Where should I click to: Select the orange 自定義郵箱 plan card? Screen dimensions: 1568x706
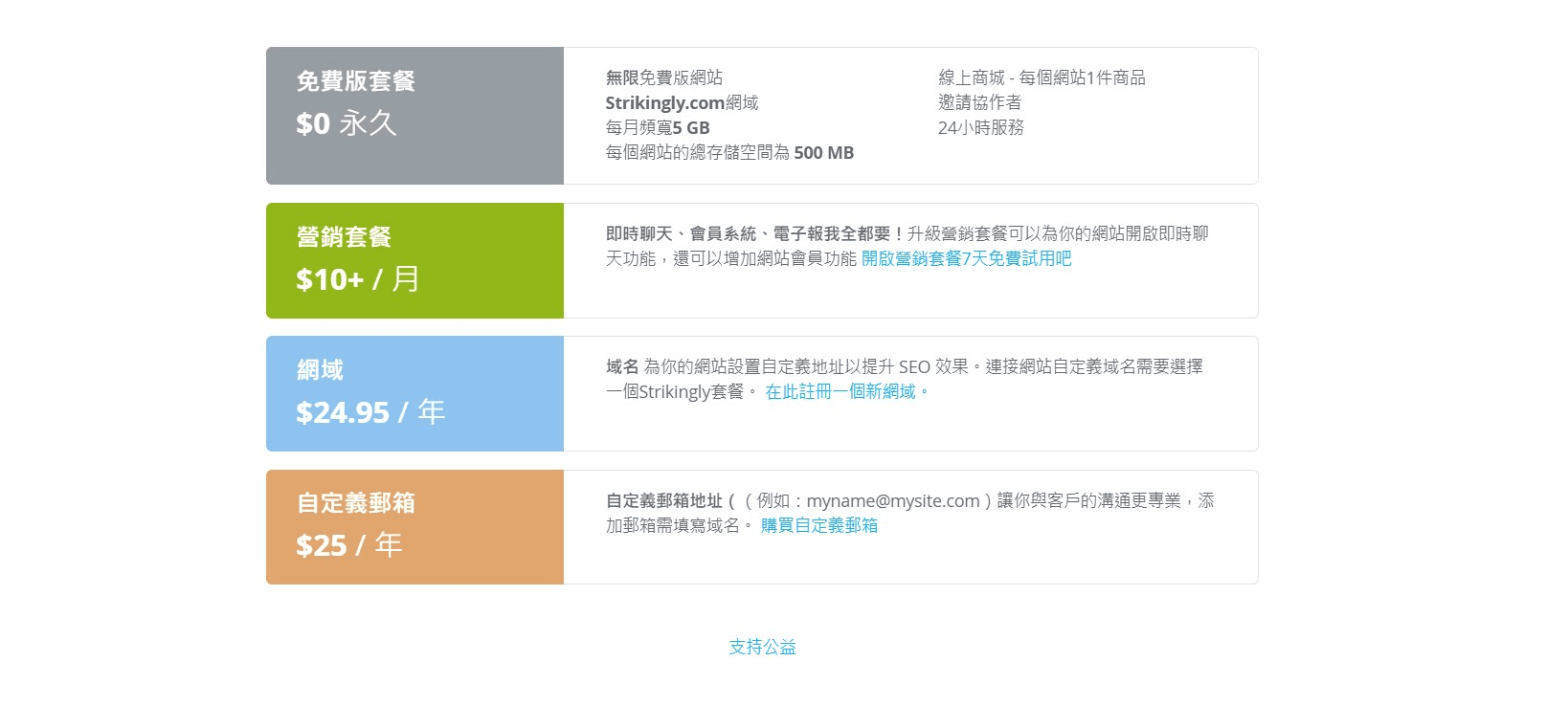[x=414, y=527]
